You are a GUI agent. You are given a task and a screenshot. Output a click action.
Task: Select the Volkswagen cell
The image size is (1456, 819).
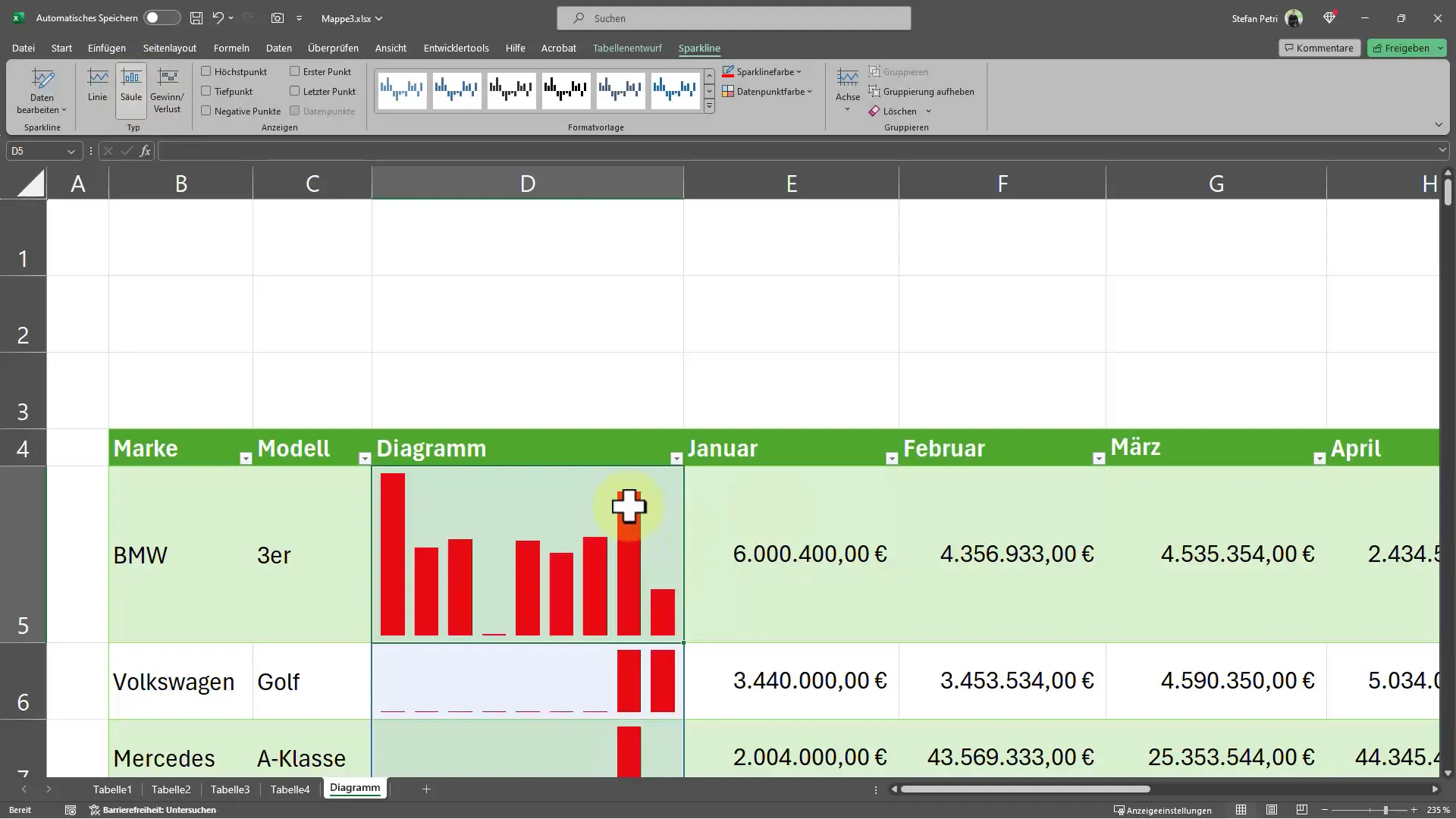[x=180, y=682]
